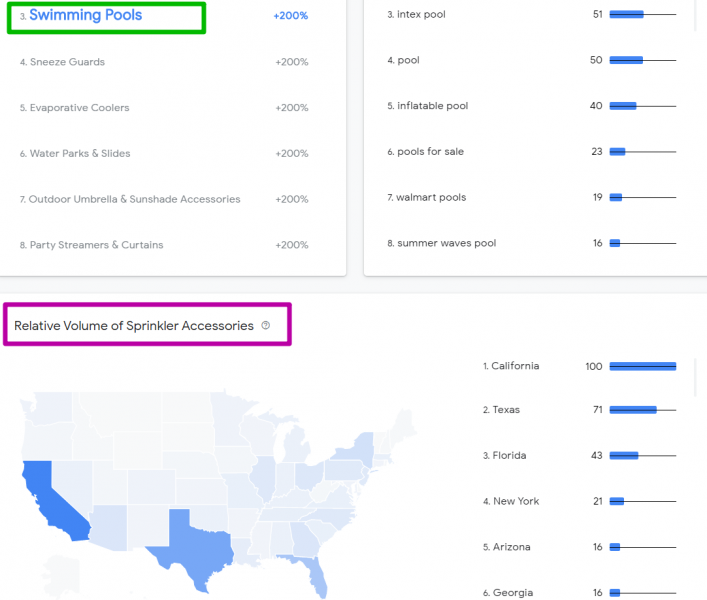Click the inflatable pool volume bar
The height and width of the screenshot is (600, 707).
[x=643, y=106]
